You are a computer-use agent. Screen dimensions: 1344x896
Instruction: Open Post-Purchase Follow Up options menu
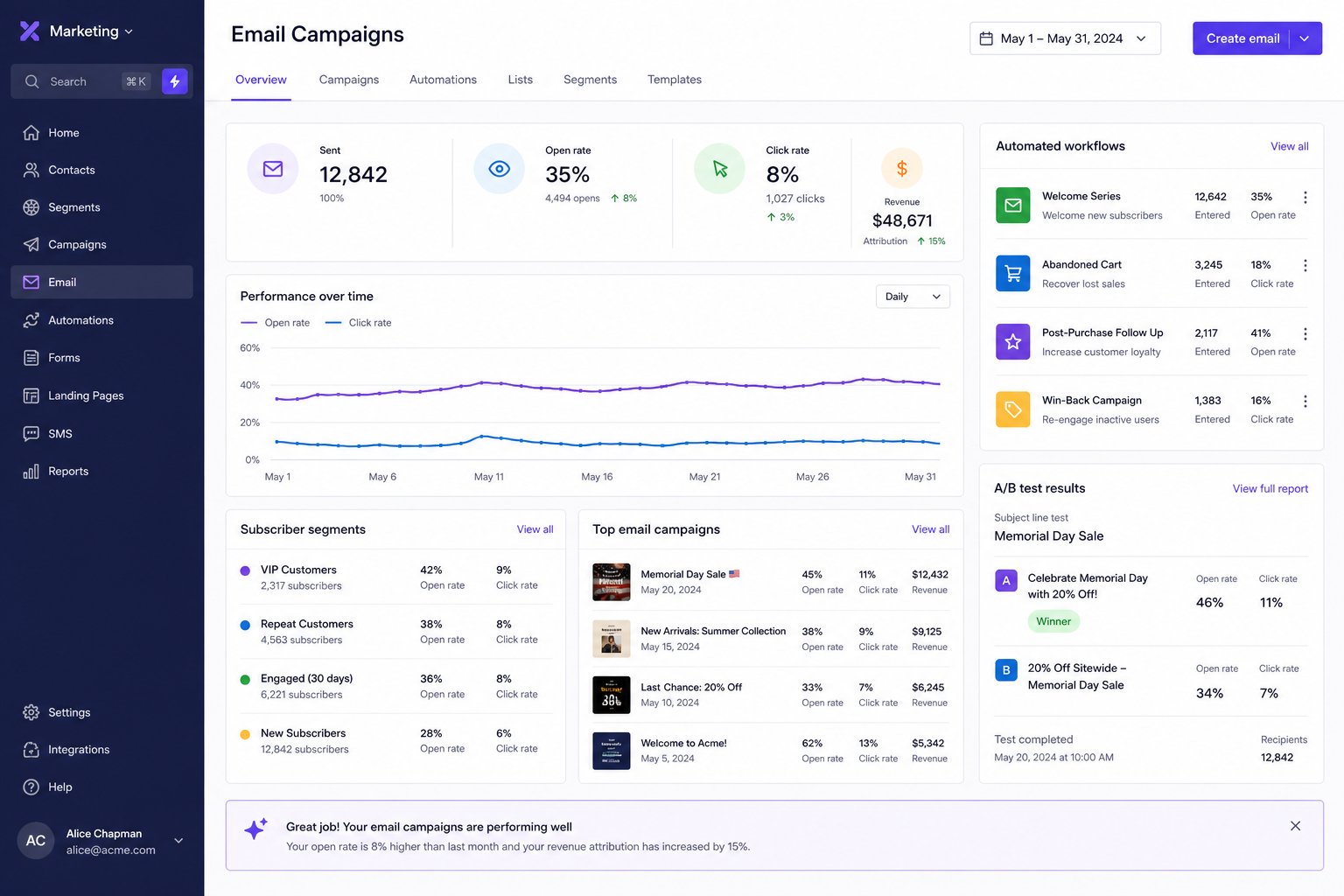click(x=1305, y=334)
